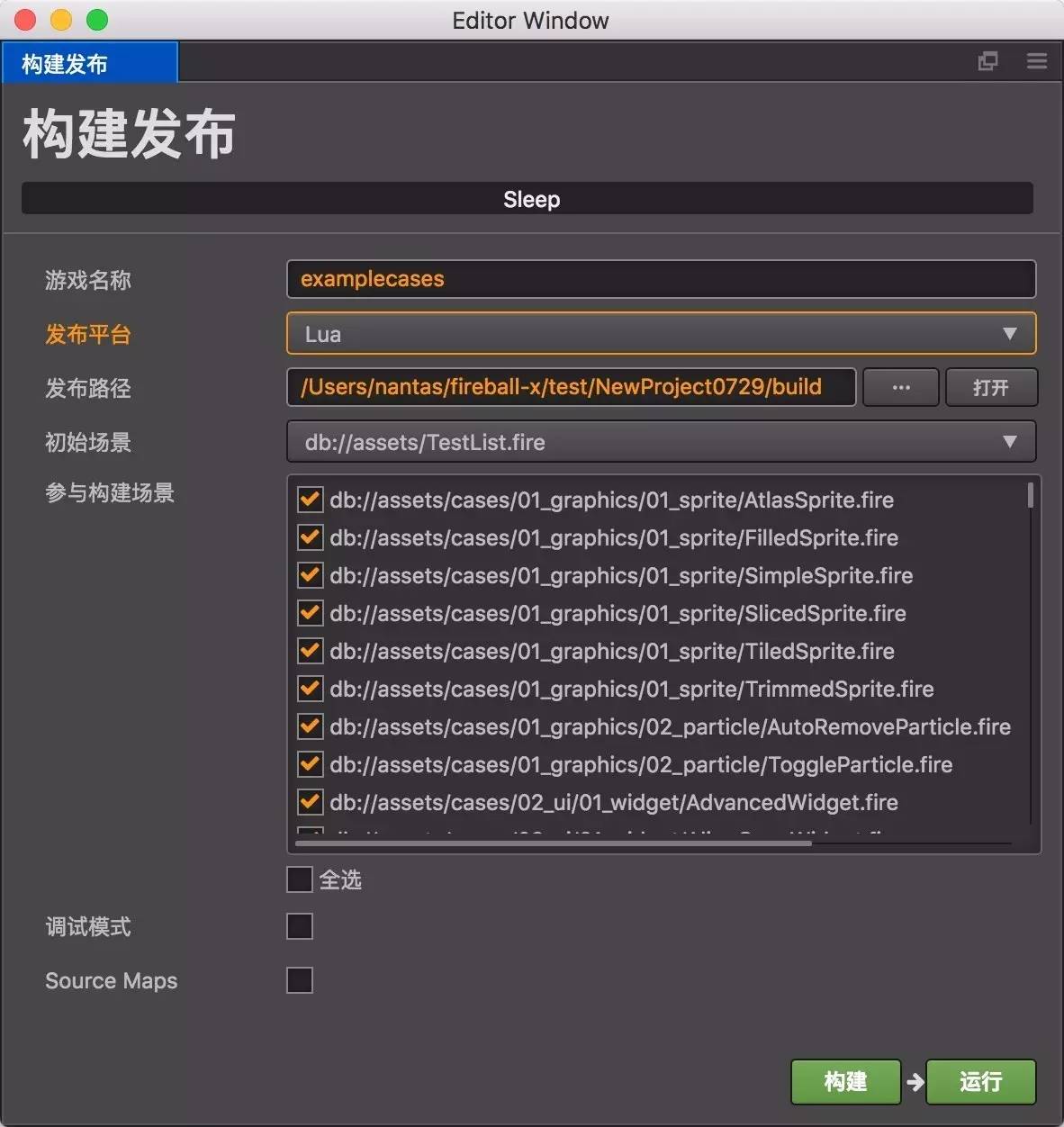The width and height of the screenshot is (1064, 1127).
Task: Expand the Lua platform dropdown arrow
Action: click(1010, 333)
